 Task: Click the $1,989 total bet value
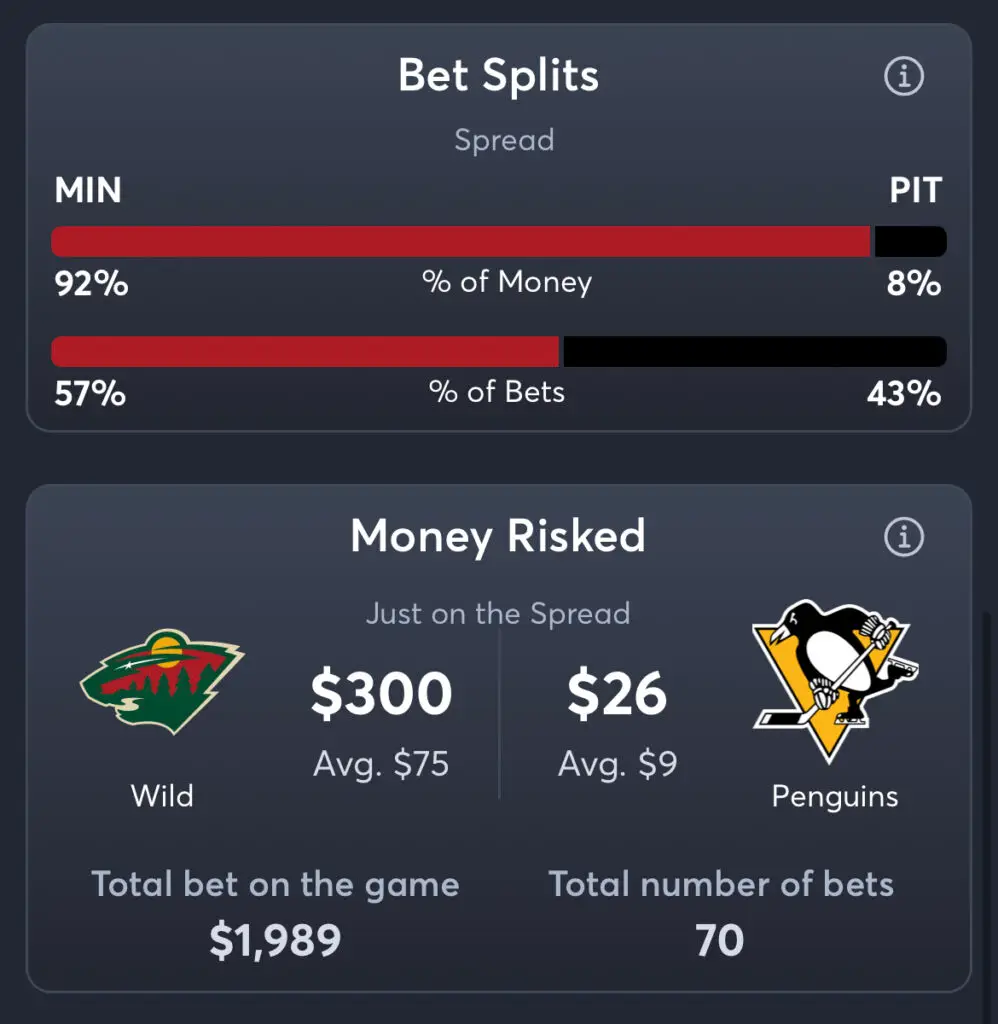(275, 940)
